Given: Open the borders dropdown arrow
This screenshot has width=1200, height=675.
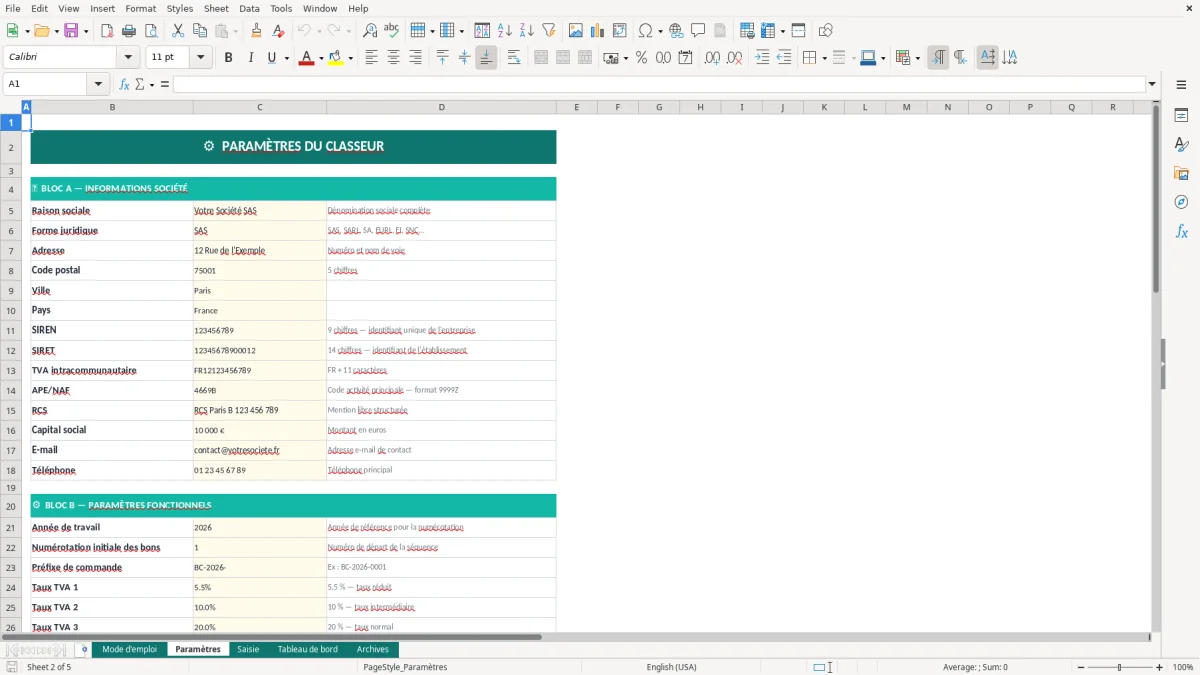Looking at the screenshot, I should (823, 58).
